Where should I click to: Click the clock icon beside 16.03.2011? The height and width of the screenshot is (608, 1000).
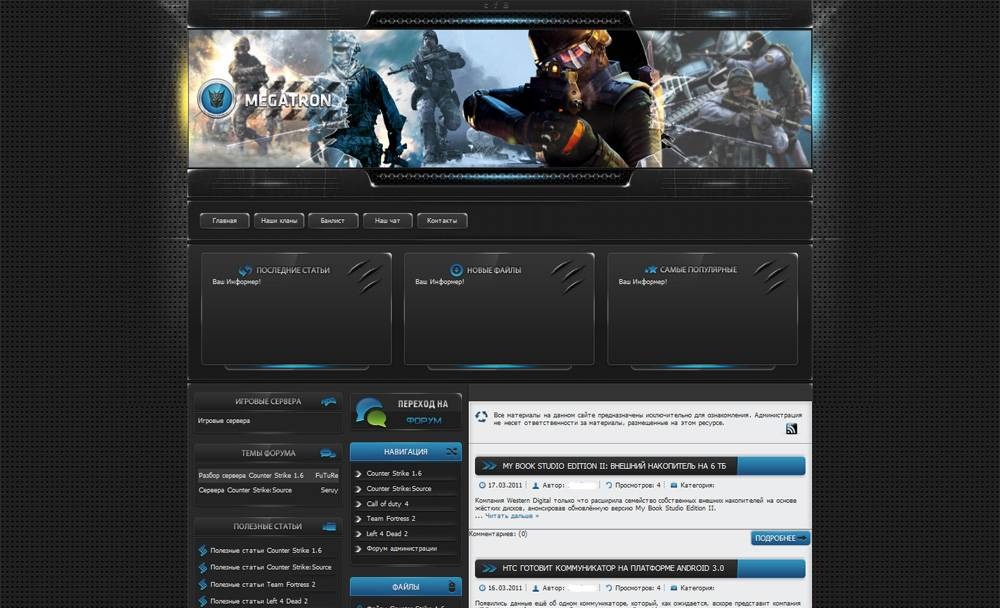tap(482, 588)
